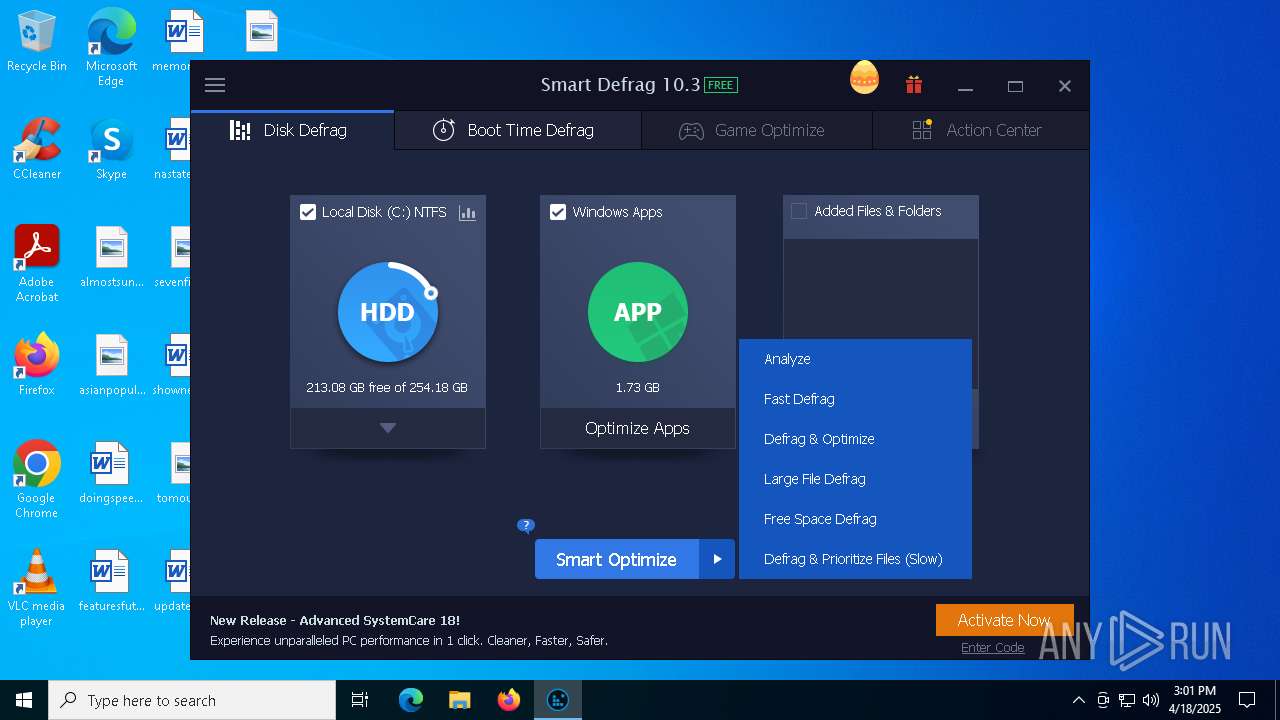Image resolution: width=1280 pixels, height=720 pixels.
Task: Choose Free Space Defrag option
Action: [x=855, y=519]
